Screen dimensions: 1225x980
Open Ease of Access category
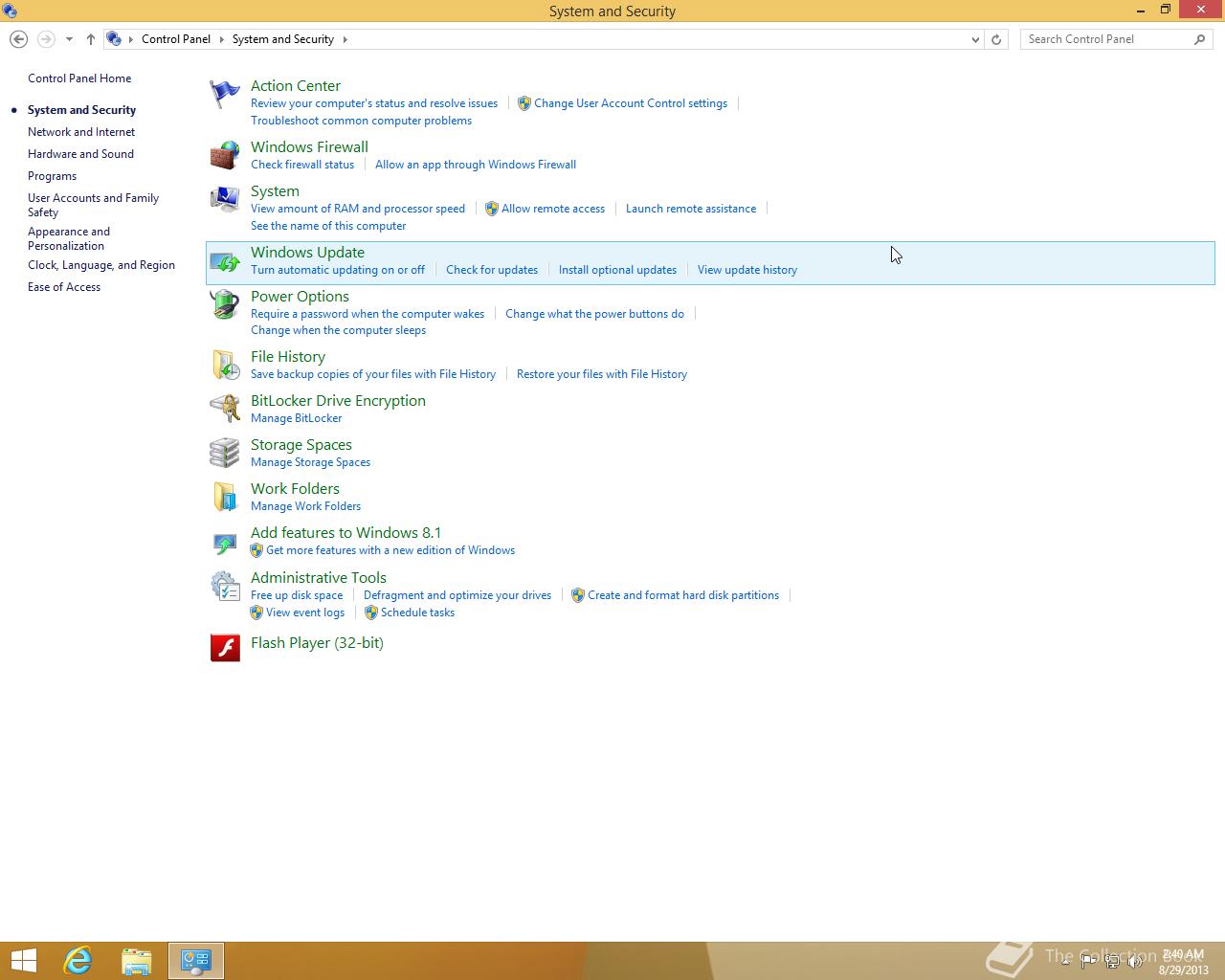pos(64,287)
